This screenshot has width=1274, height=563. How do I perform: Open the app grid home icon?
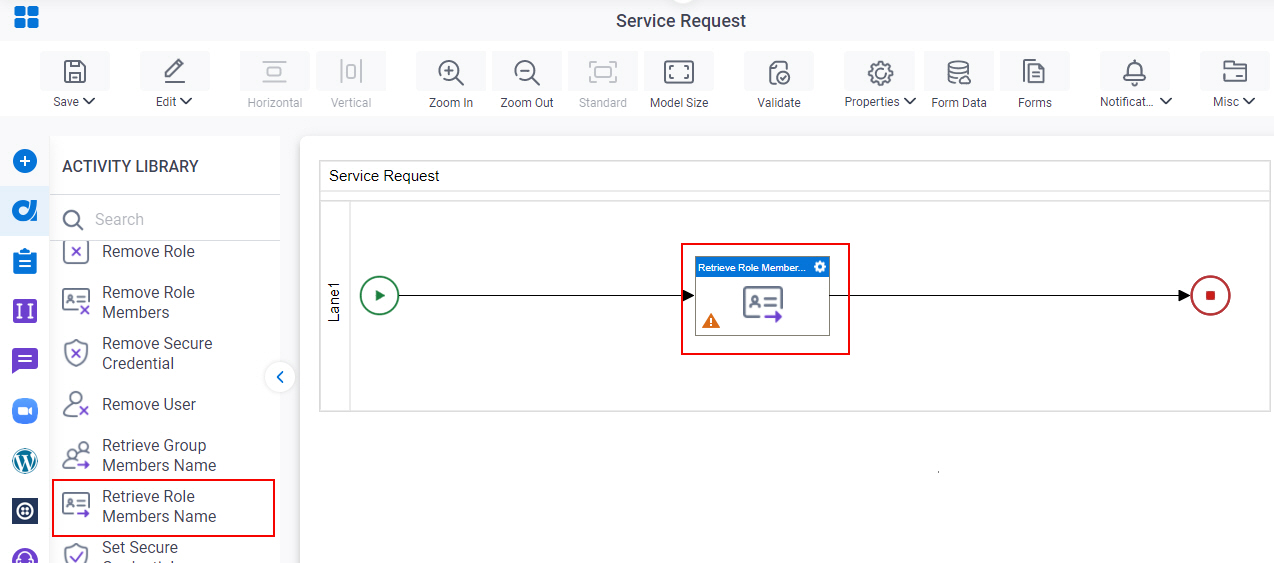point(26,17)
